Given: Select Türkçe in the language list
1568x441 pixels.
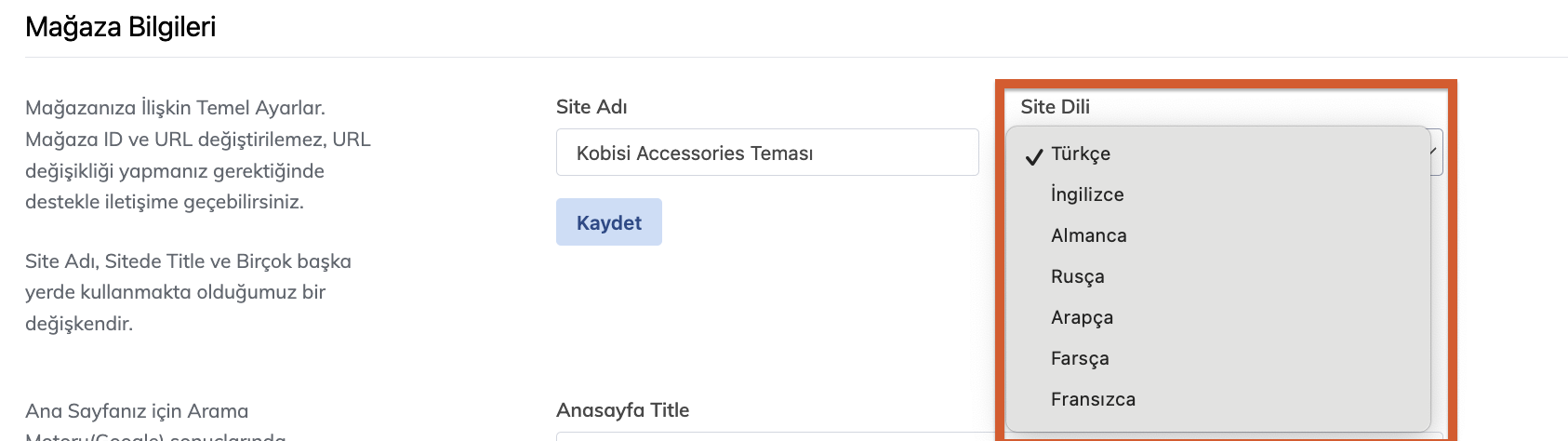Looking at the screenshot, I should tap(1081, 154).
